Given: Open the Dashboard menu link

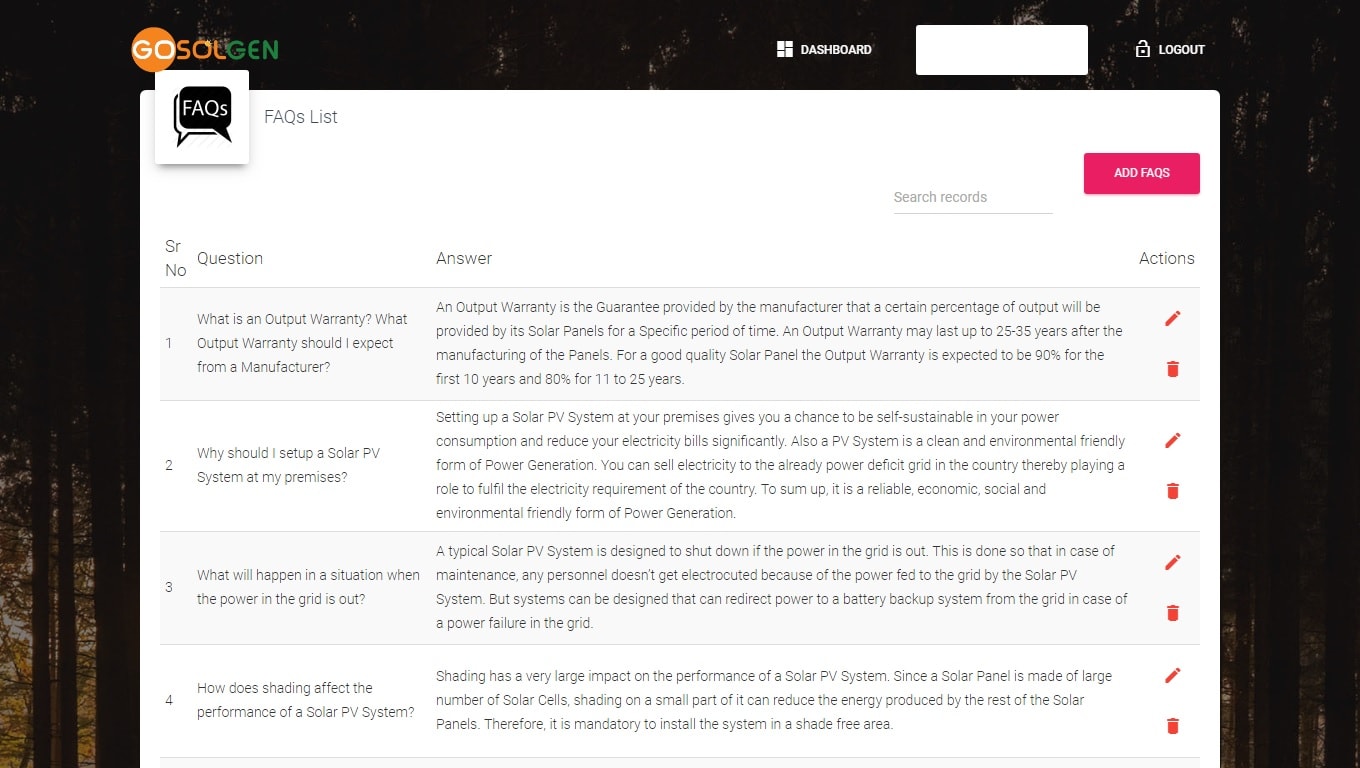Looking at the screenshot, I should click(x=824, y=49).
